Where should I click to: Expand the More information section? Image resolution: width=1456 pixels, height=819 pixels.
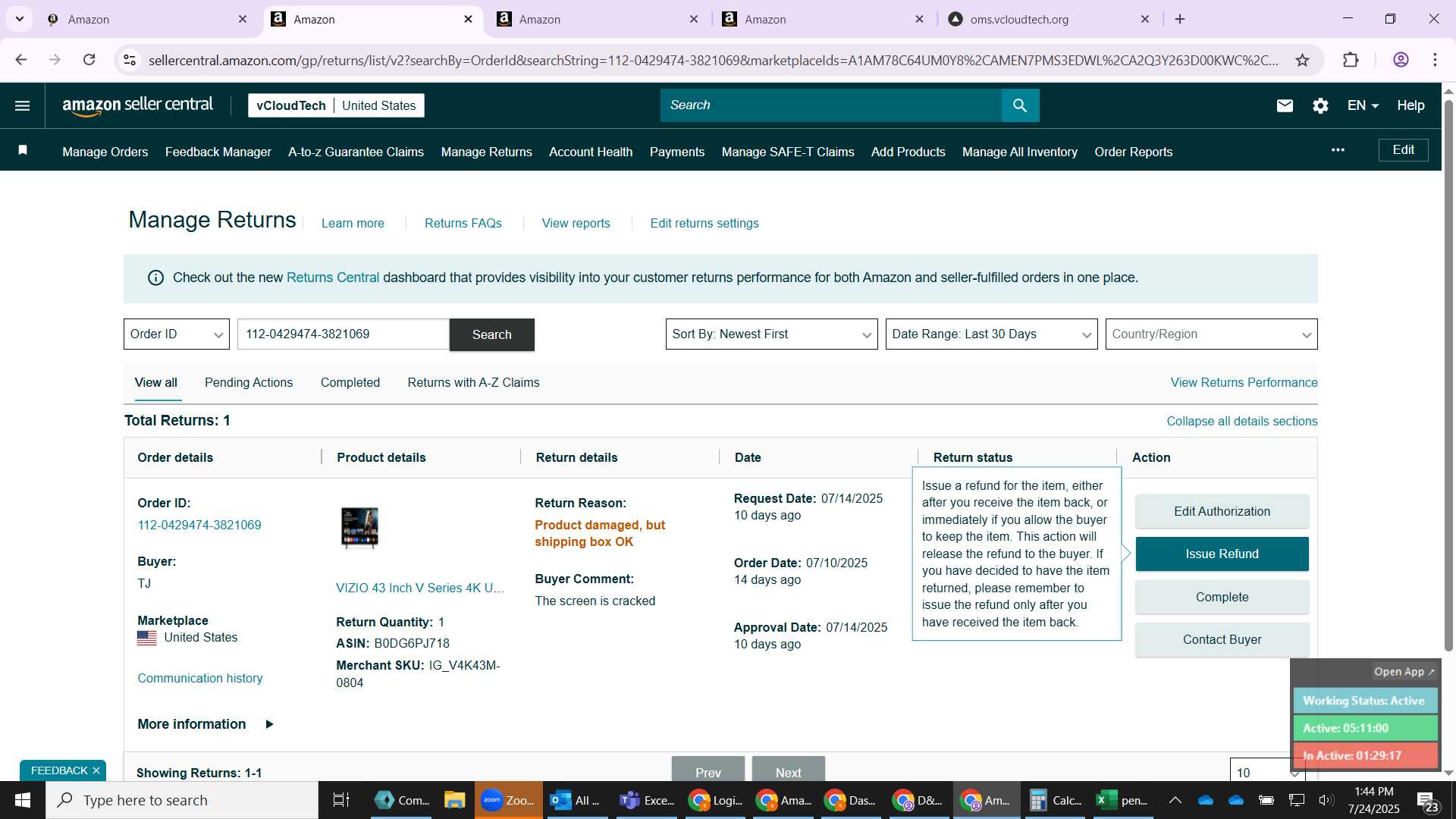[x=206, y=724]
